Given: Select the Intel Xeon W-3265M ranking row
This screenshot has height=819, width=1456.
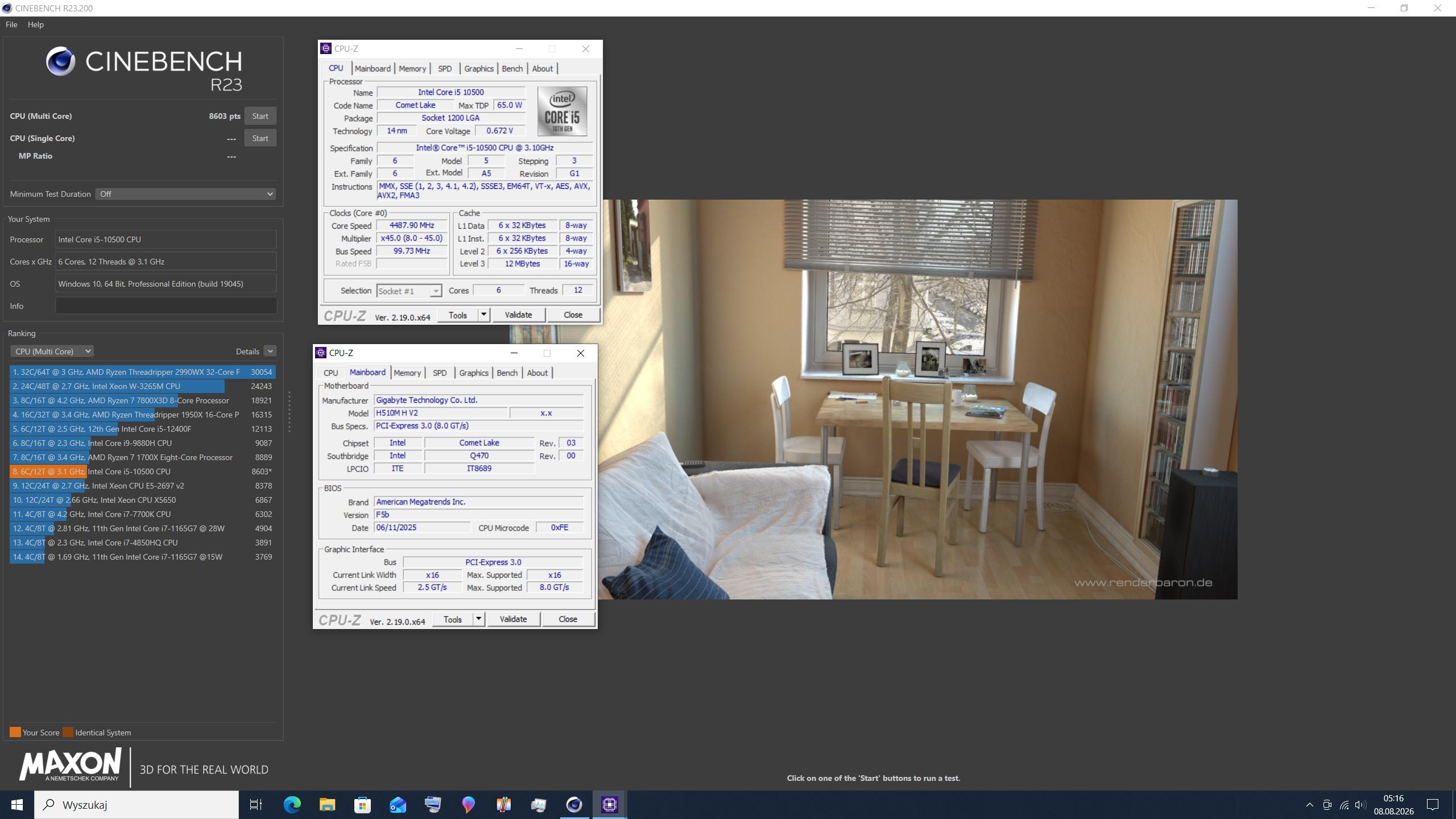Looking at the screenshot, I should (x=142, y=386).
